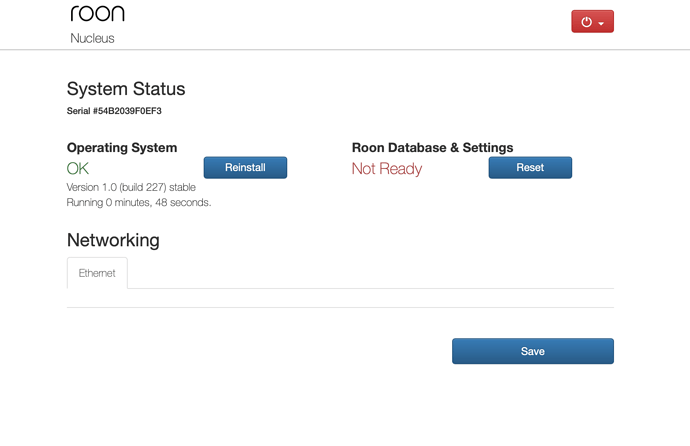Image resolution: width=690 pixels, height=446 pixels.
Task: Click the Nucleus label under the logo
Action: 92,38
